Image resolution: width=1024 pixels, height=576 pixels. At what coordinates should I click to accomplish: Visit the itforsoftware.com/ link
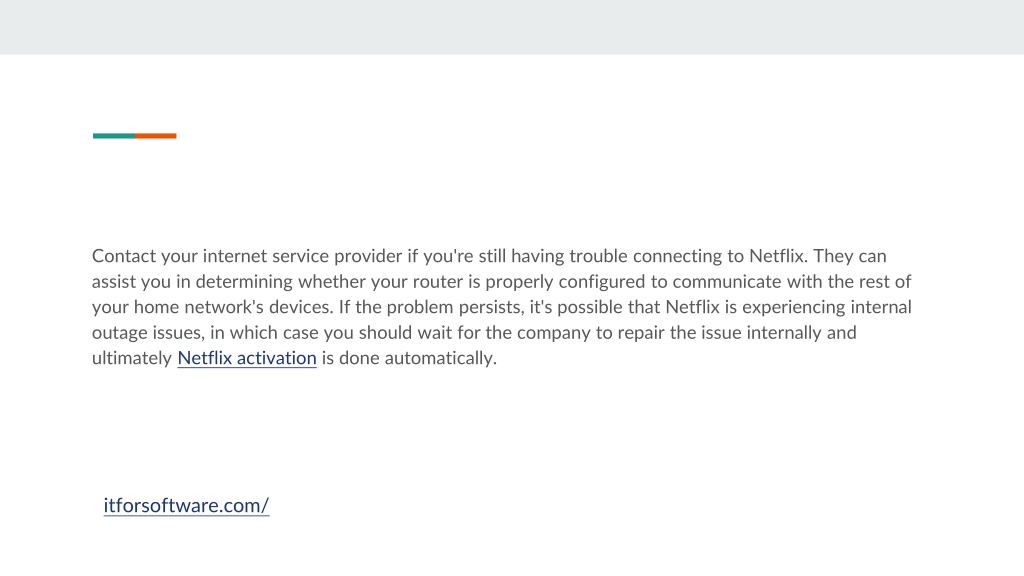coord(186,505)
